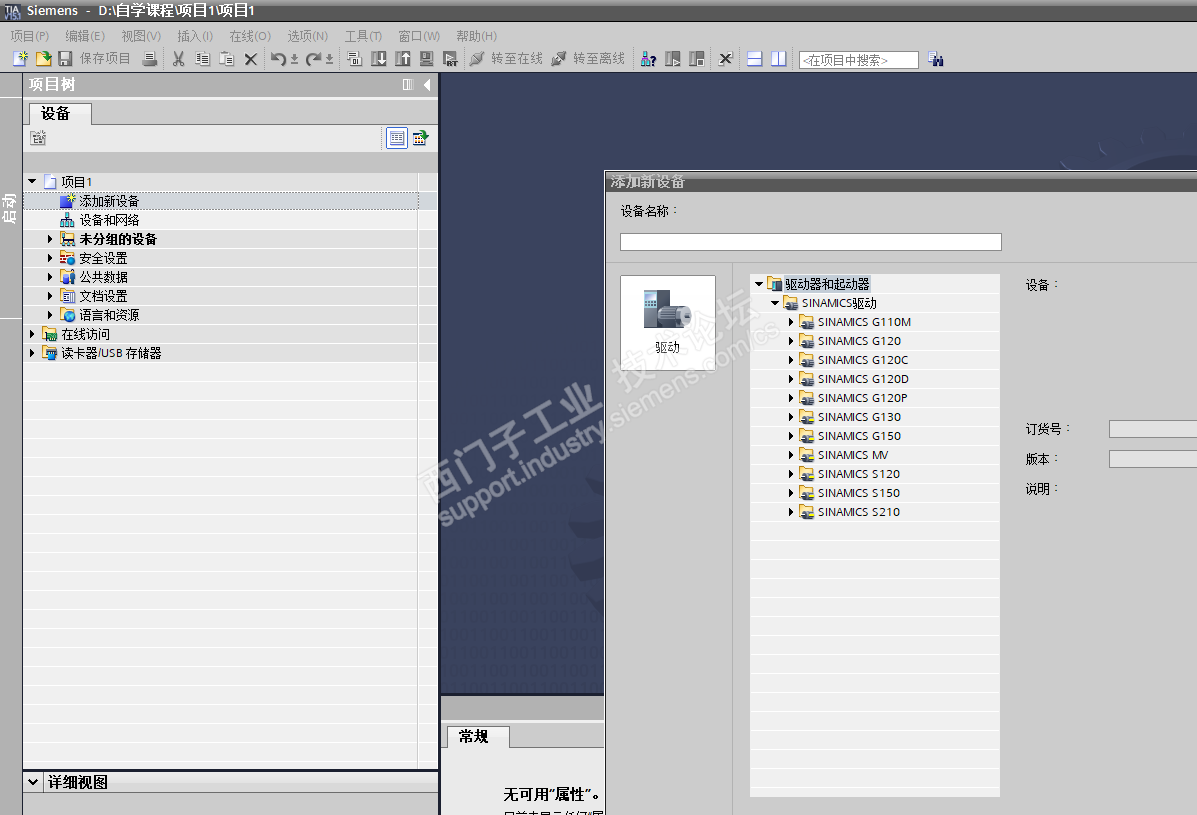The height and width of the screenshot is (815, 1197).
Task: Click the 保存项目 toolbar button
Action: (x=105, y=59)
